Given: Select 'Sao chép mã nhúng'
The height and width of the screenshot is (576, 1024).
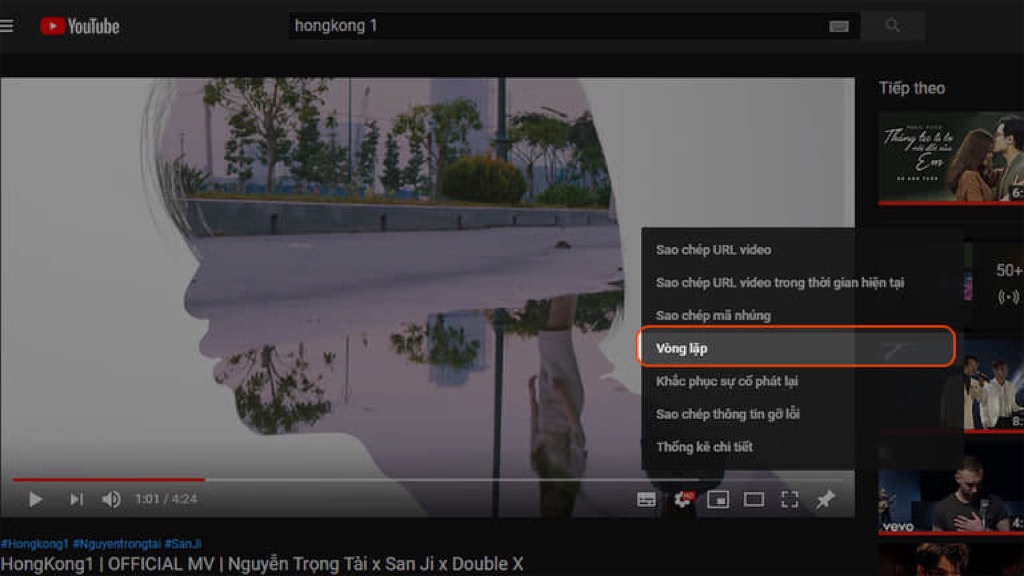Looking at the screenshot, I should click(x=713, y=315).
